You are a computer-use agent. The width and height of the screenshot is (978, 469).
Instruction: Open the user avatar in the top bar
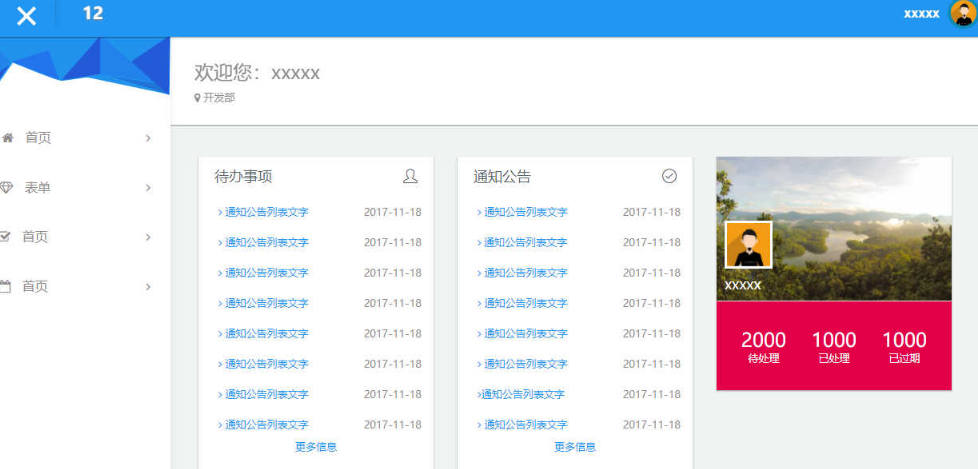tap(963, 14)
